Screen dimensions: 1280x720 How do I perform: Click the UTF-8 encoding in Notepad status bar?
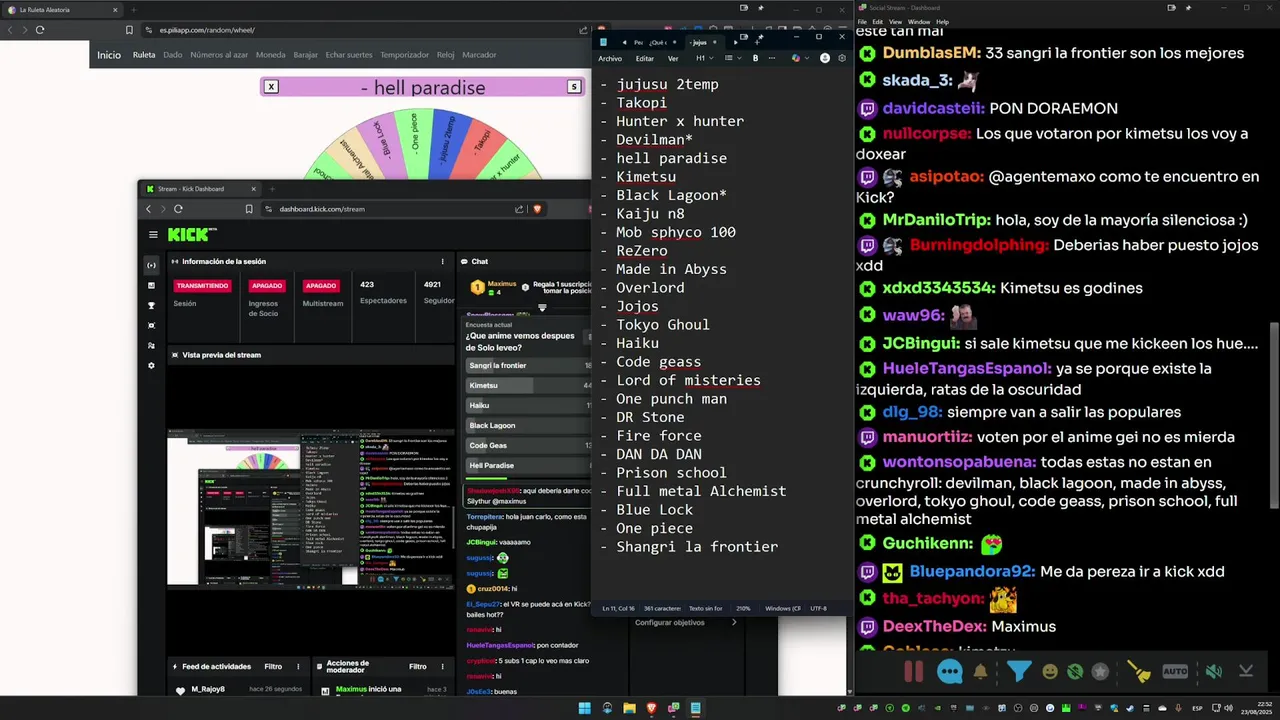pos(819,608)
